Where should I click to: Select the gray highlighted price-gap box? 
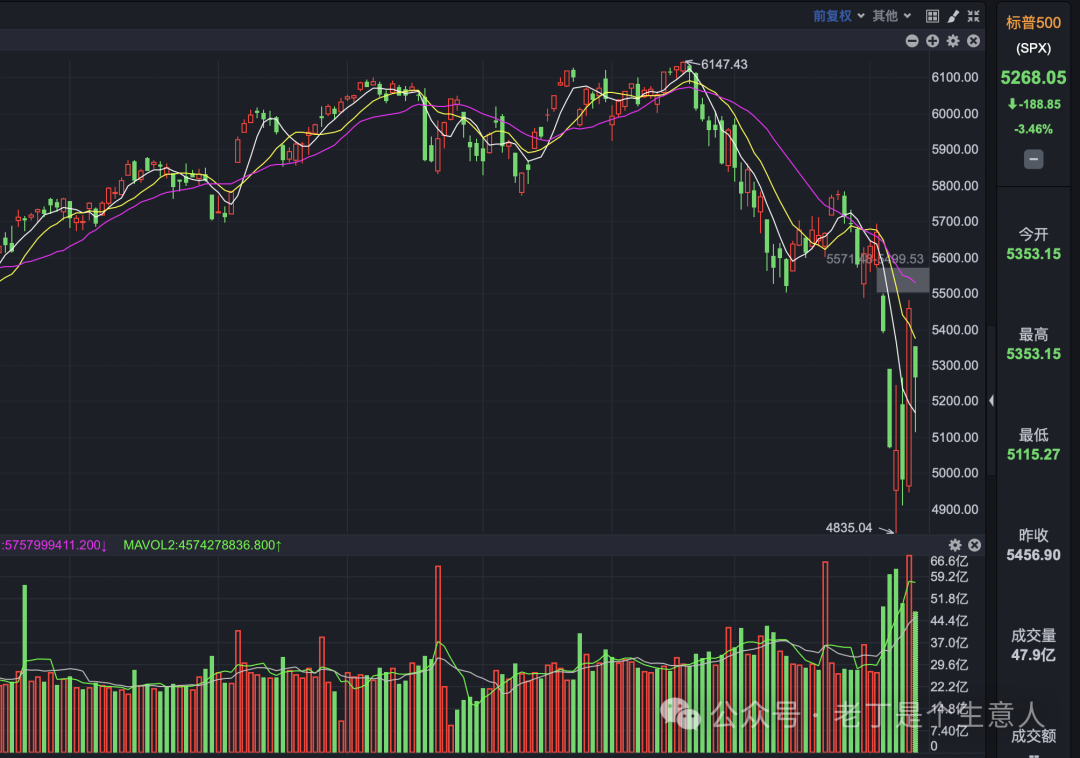(903, 280)
